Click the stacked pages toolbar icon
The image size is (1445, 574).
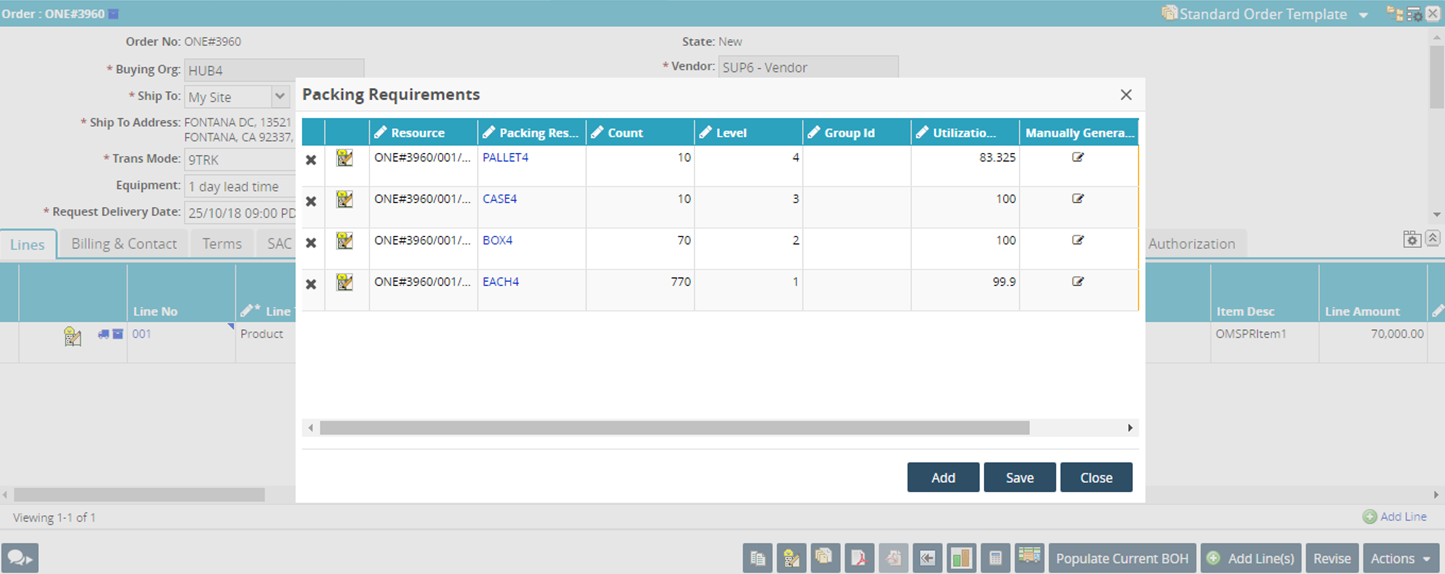point(825,558)
